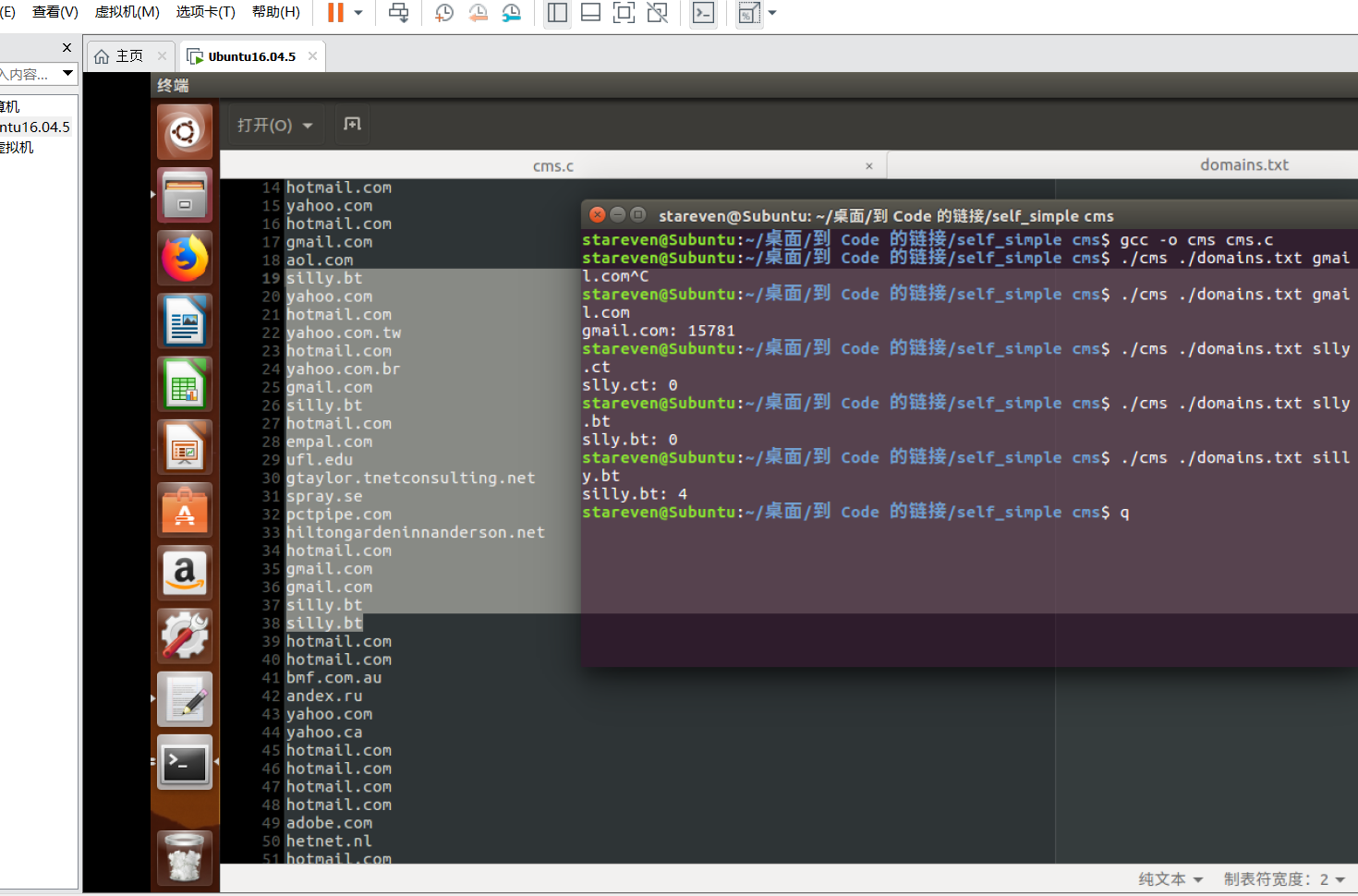Switch to the domains.txt tab in gedit
The width and height of the screenshot is (1358, 896).
coord(1243,165)
